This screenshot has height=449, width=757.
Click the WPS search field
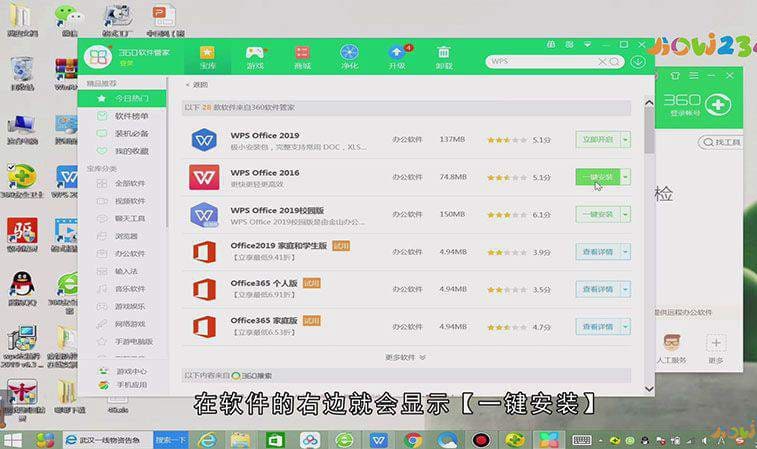[x=542, y=61]
